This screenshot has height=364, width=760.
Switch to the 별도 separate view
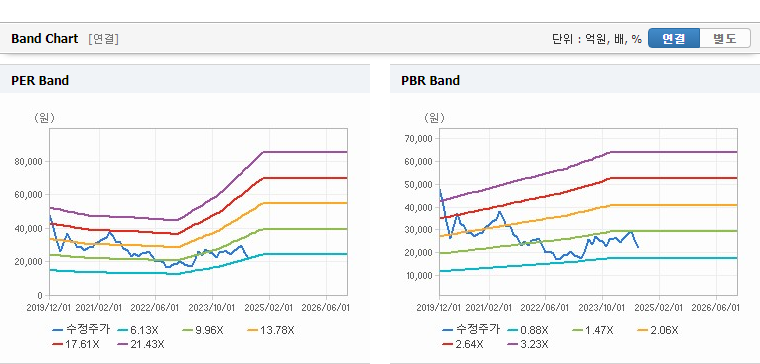click(725, 38)
